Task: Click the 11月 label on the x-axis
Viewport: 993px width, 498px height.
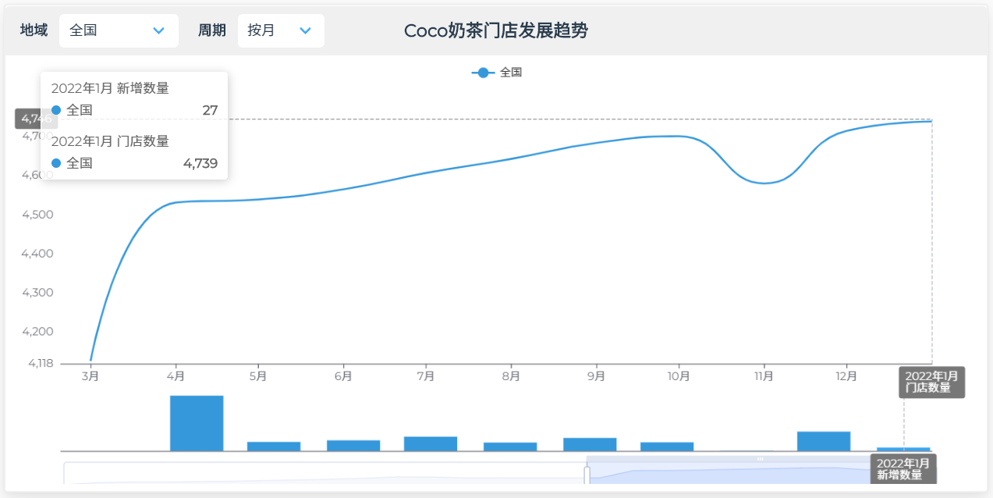Action: 764,376
